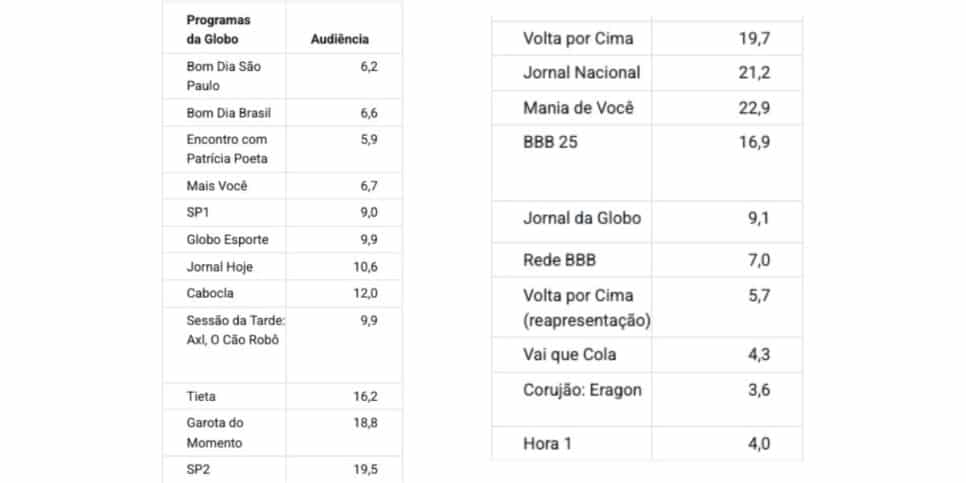This screenshot has width=966, height=483.
Task: Click Encontro com Patrícia Poeta cell
Action: coord(227,149)
